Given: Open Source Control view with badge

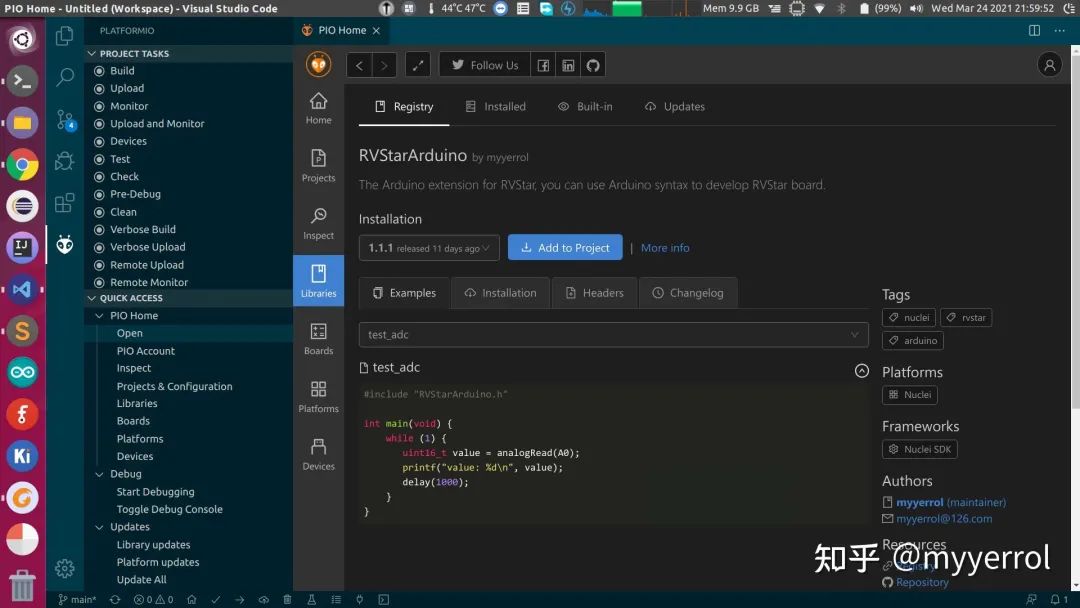Looking at the screenshot, I should pos(65,120).
